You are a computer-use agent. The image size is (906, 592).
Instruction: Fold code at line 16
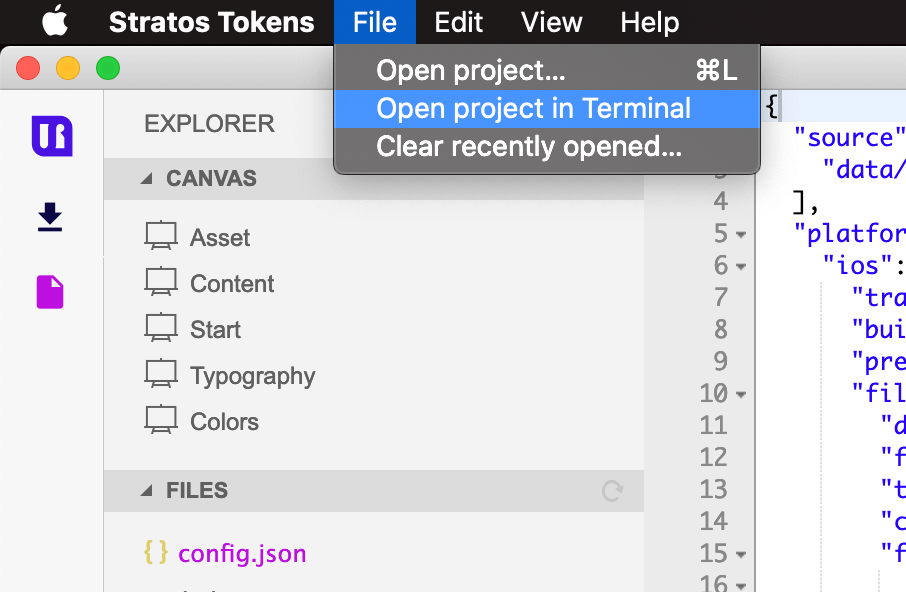coord(741,585)
